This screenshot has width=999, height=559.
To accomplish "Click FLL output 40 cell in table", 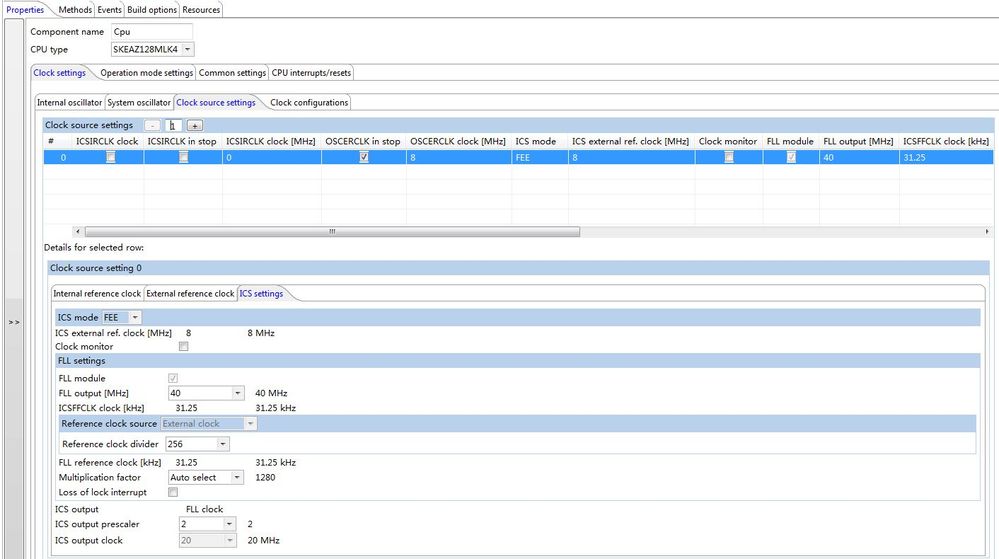I will click(859, 157).
